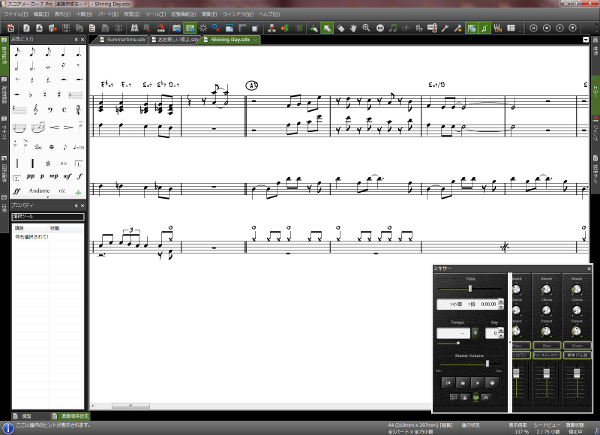This screenshot has height=435, width=600.
Task: Pick the pp dynamic marking
Action: 31,176
